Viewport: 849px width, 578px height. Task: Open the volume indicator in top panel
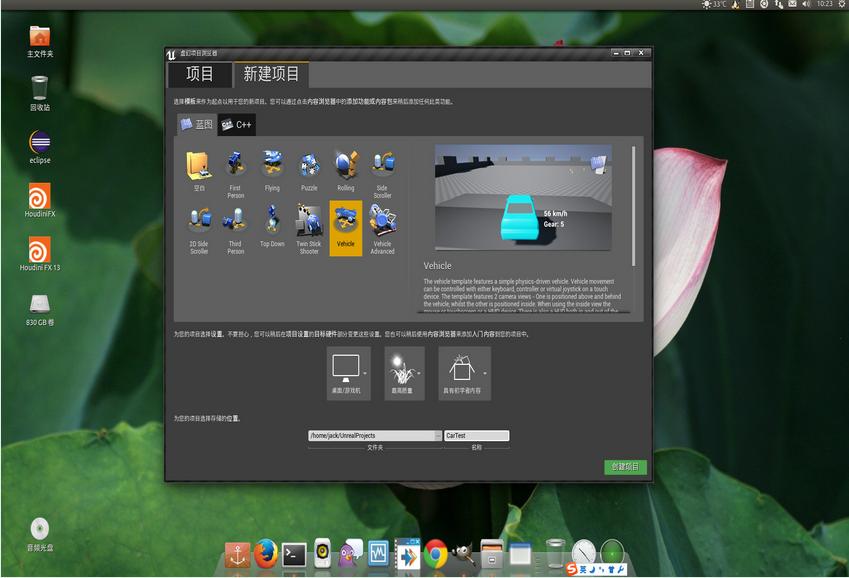tap(806, 4)
